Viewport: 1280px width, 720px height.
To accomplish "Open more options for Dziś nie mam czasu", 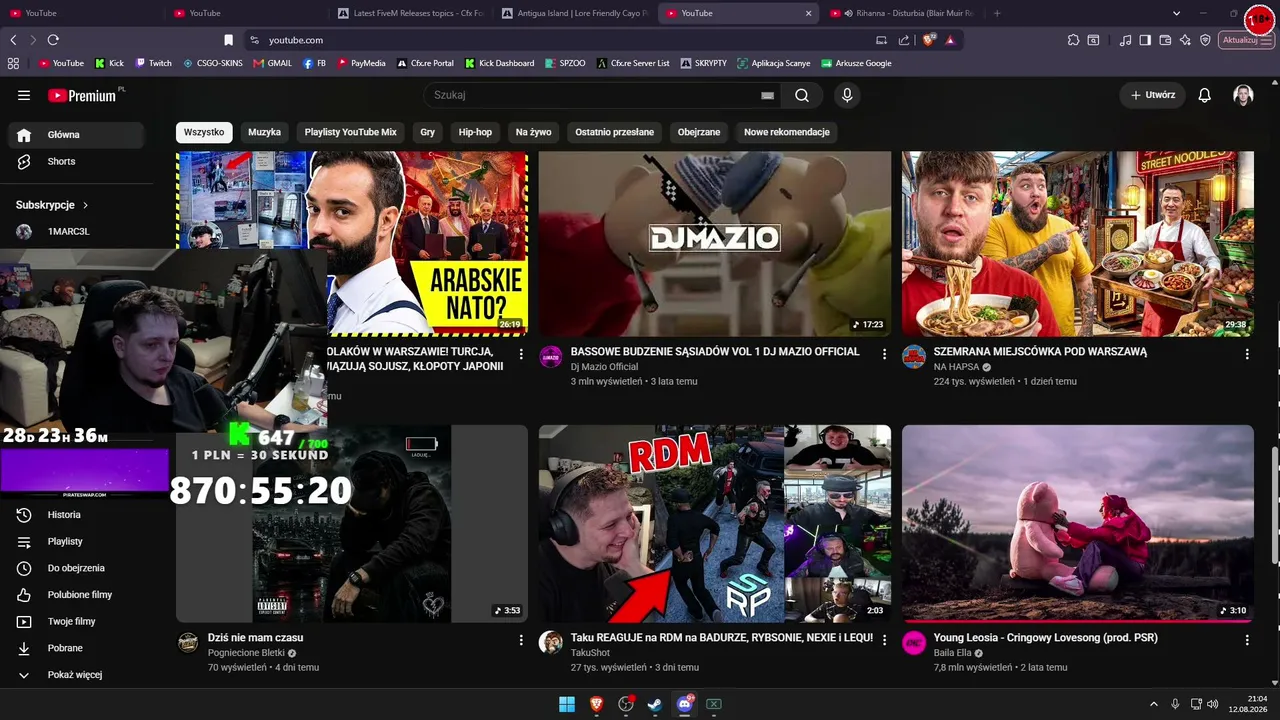I will tap(521, 640).
